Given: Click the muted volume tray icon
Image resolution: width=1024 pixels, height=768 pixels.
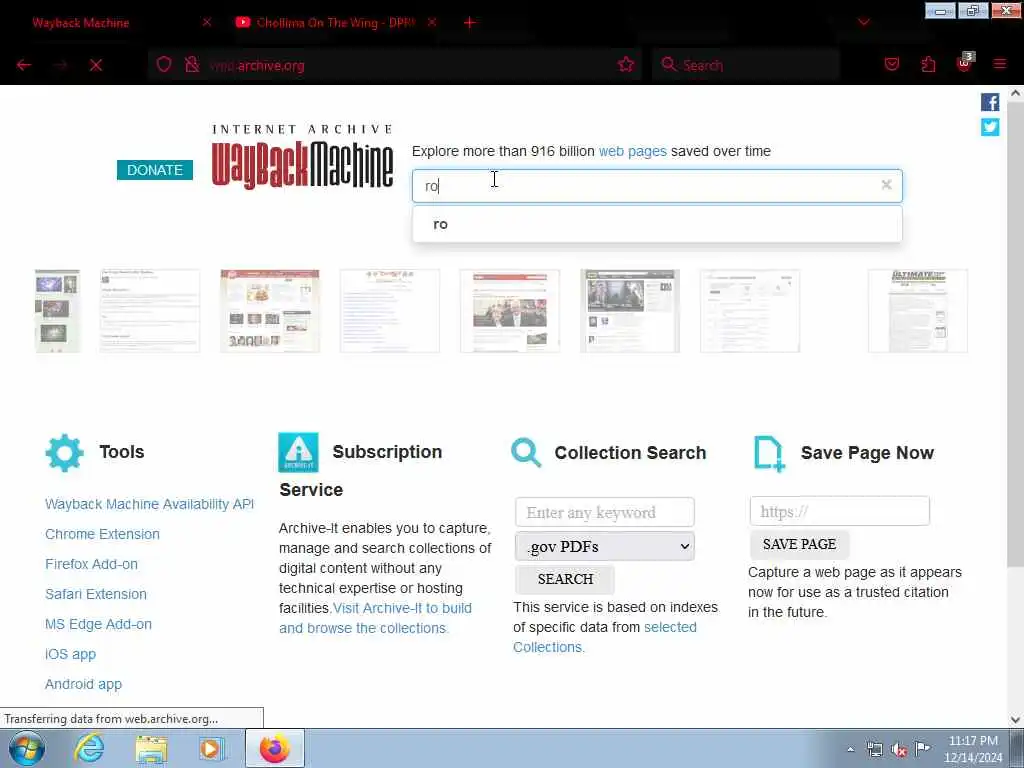Looking at the screenshot, I should tap(899, 750).
